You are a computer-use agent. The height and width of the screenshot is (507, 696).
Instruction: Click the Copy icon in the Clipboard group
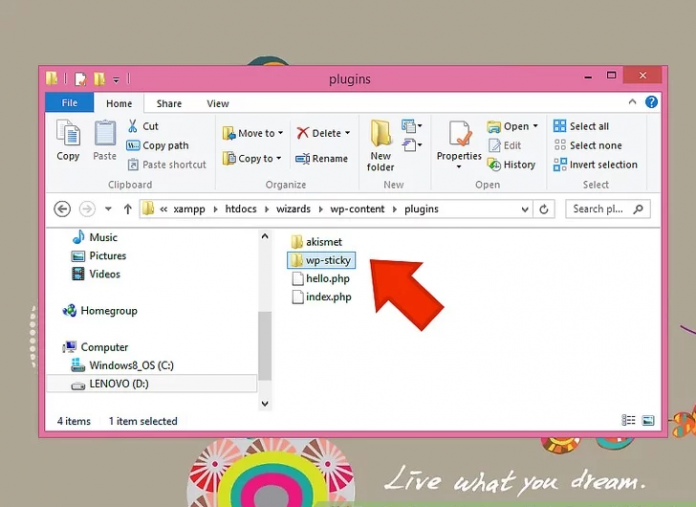point(68,139)
